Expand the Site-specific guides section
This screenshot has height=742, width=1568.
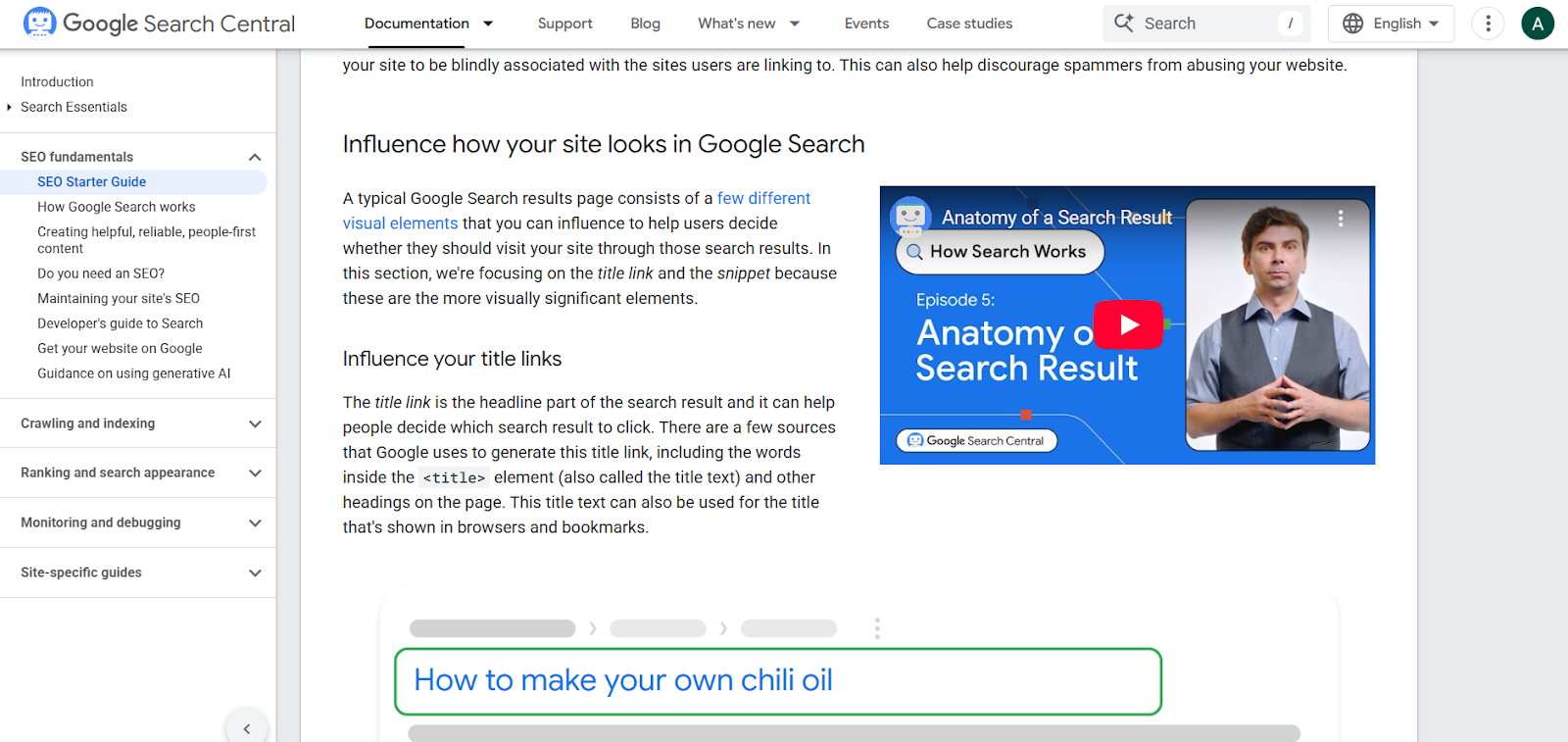click(x=255, y=572)
